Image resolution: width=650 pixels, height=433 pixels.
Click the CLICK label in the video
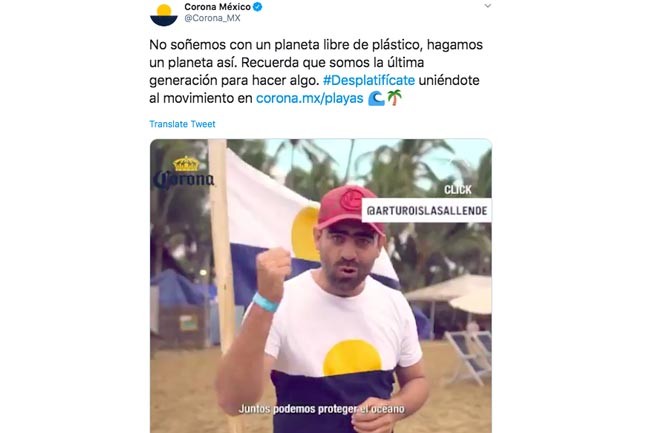click(458, 190)
